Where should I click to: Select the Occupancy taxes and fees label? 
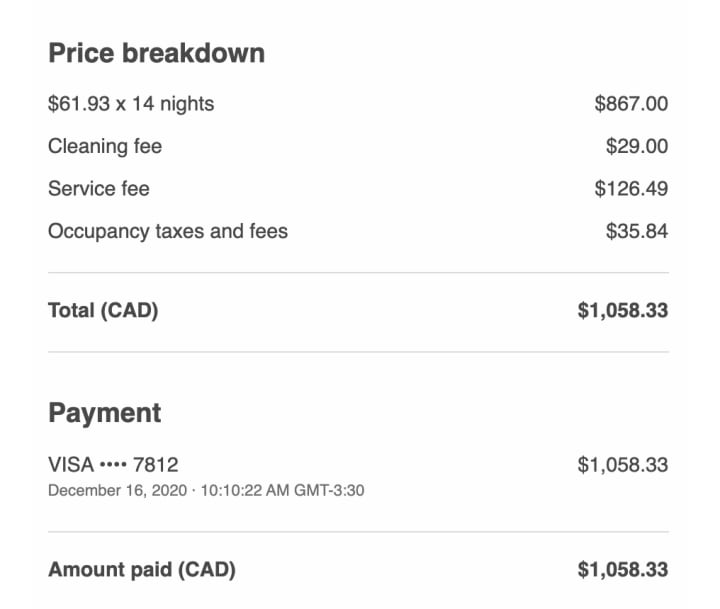pos(168,231)
